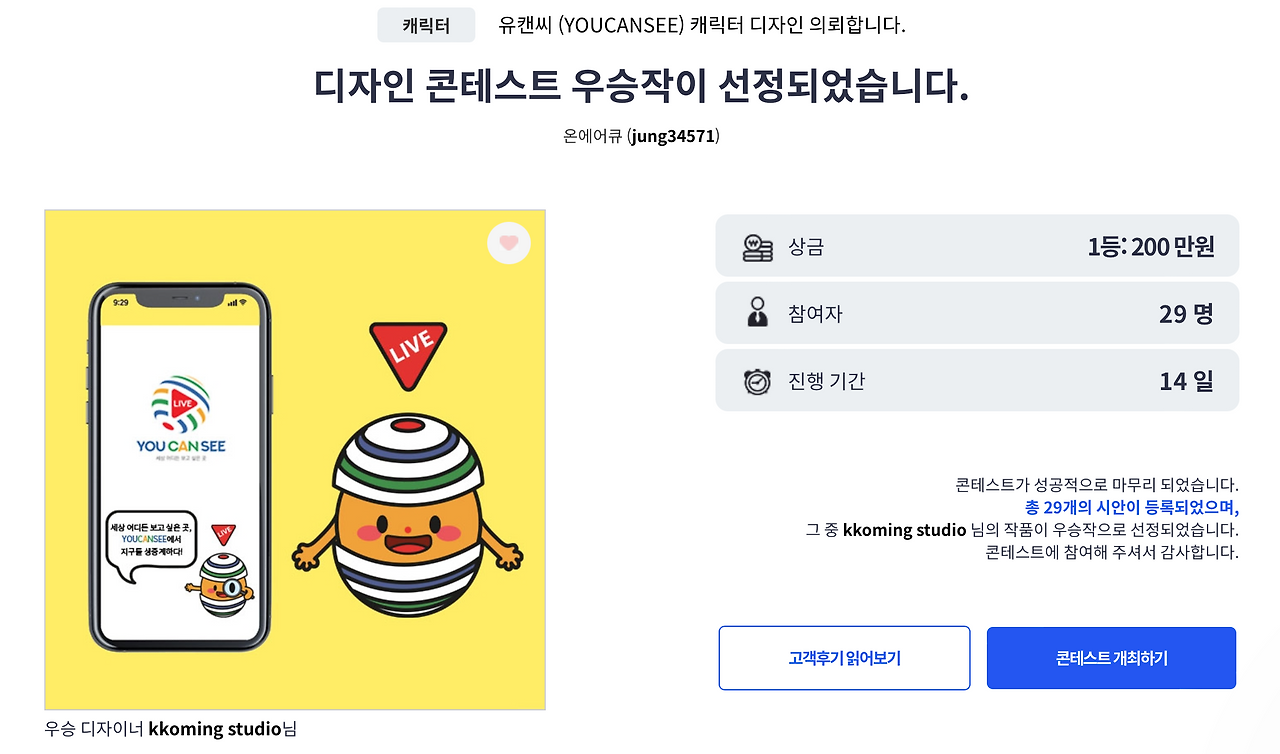Click the 온에어큐 client name

tap(592, 137)
